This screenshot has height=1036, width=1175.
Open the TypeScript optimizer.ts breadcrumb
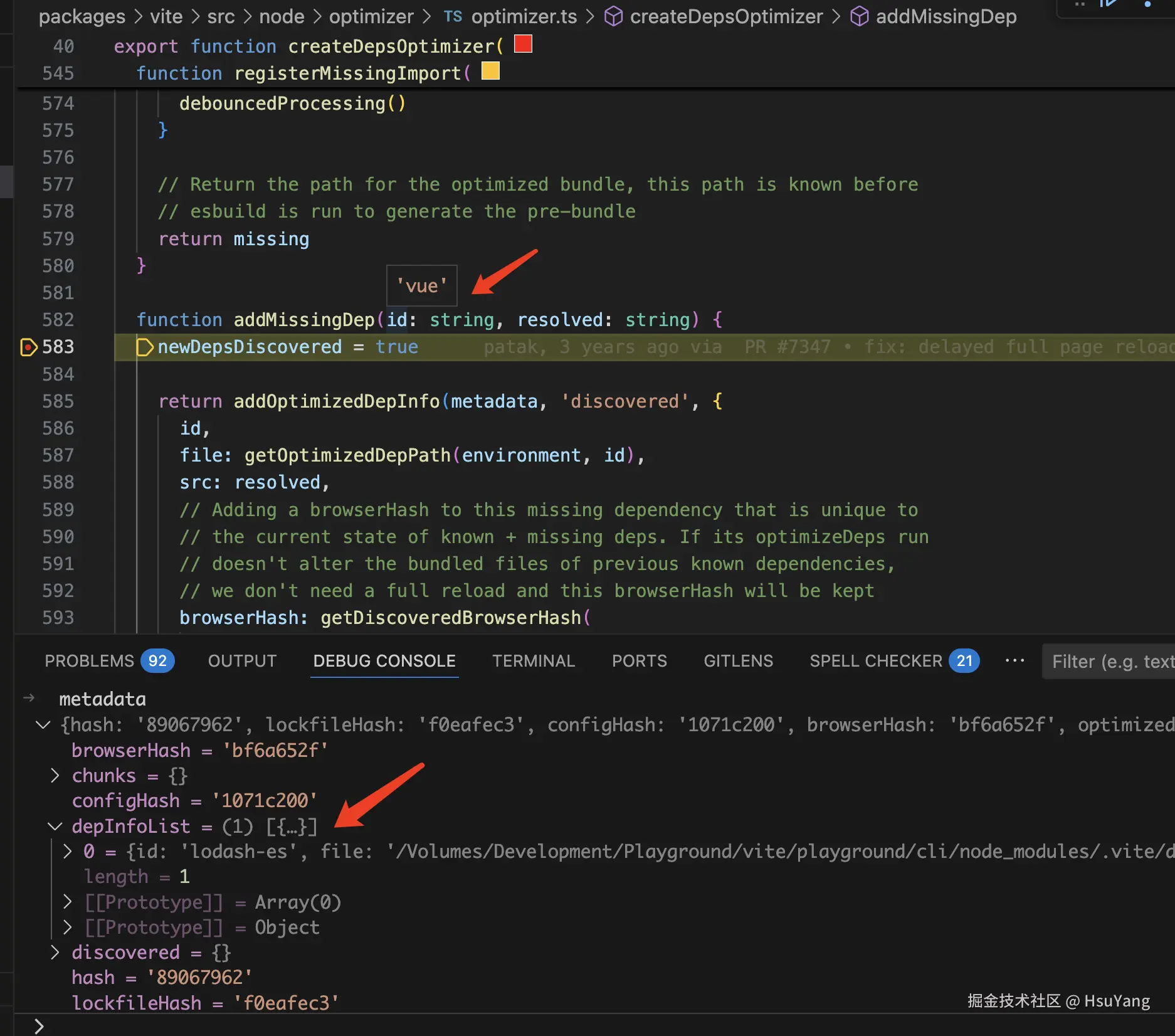[x=510, y=16]
